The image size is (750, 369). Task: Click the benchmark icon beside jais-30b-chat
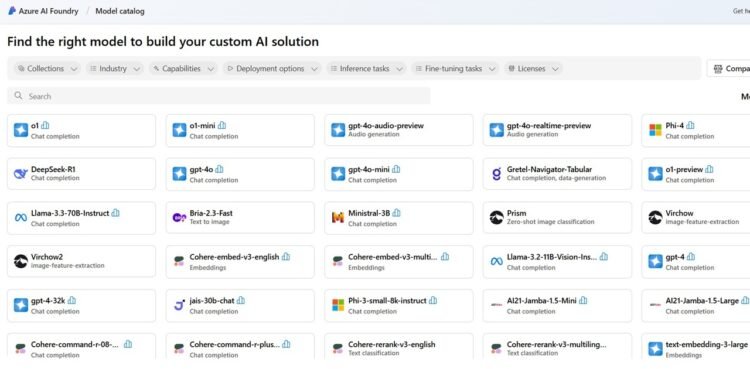241,301
